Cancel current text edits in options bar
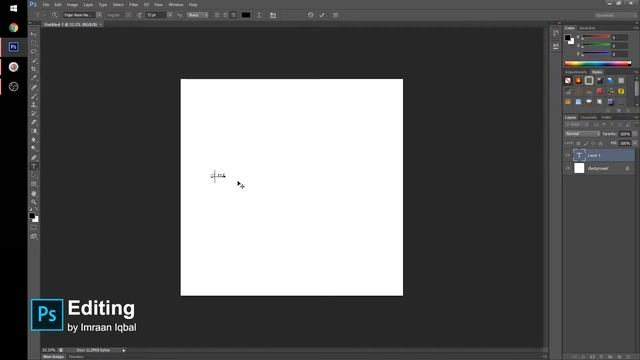Image resolution: width=640 pixels, height=360 pixels. point(311,15)
